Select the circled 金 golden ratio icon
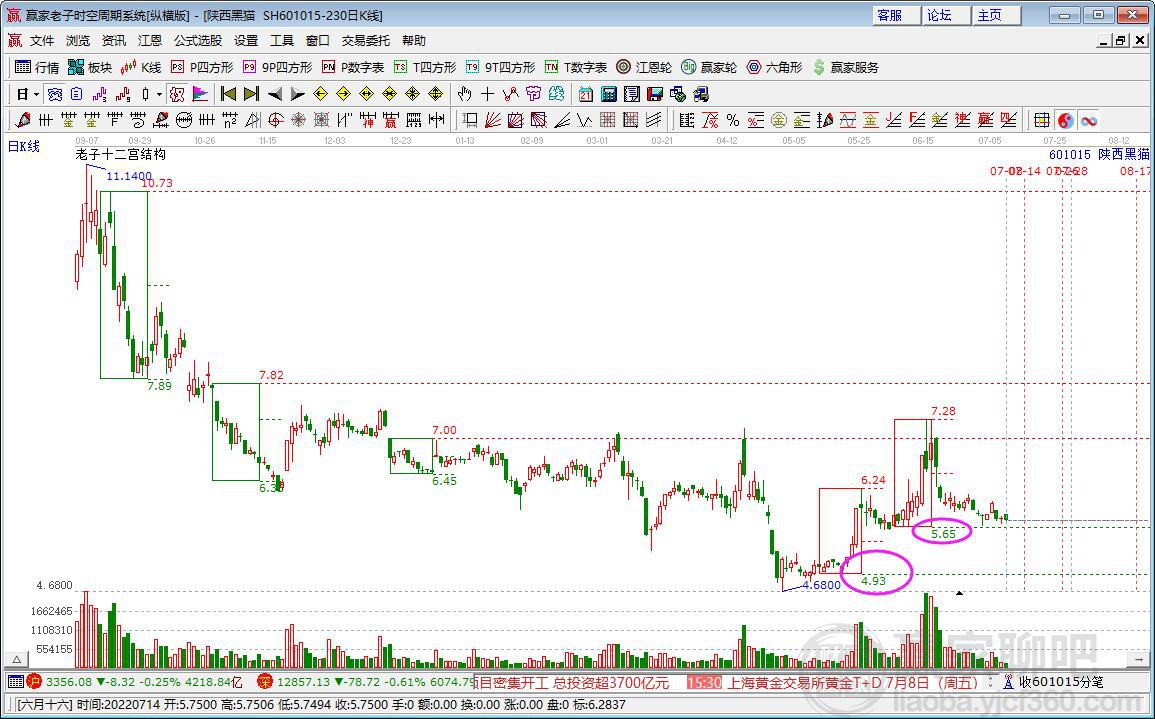1155x719 pixels. pos(779,119)
